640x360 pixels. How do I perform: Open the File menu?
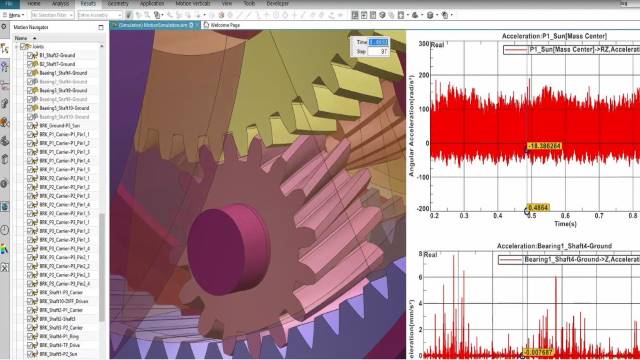click(x=9, y=4)
